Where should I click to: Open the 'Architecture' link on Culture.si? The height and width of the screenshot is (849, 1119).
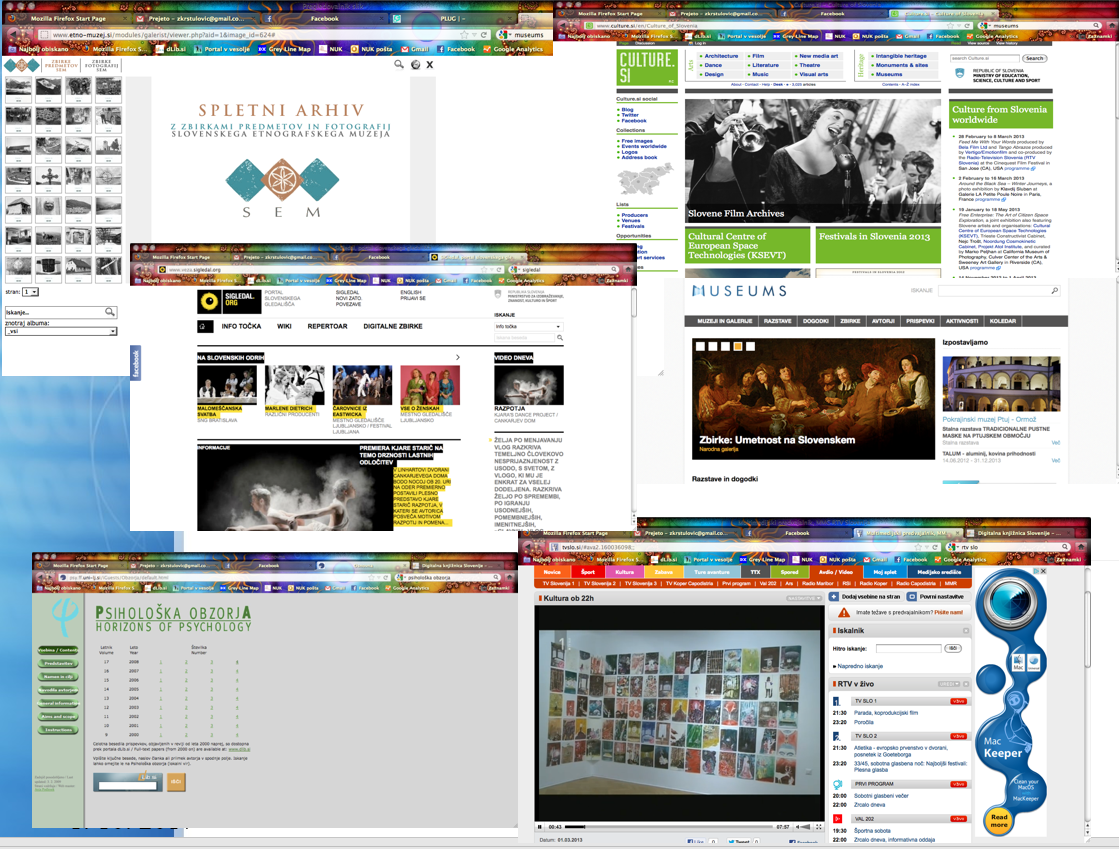pos(721,56)
